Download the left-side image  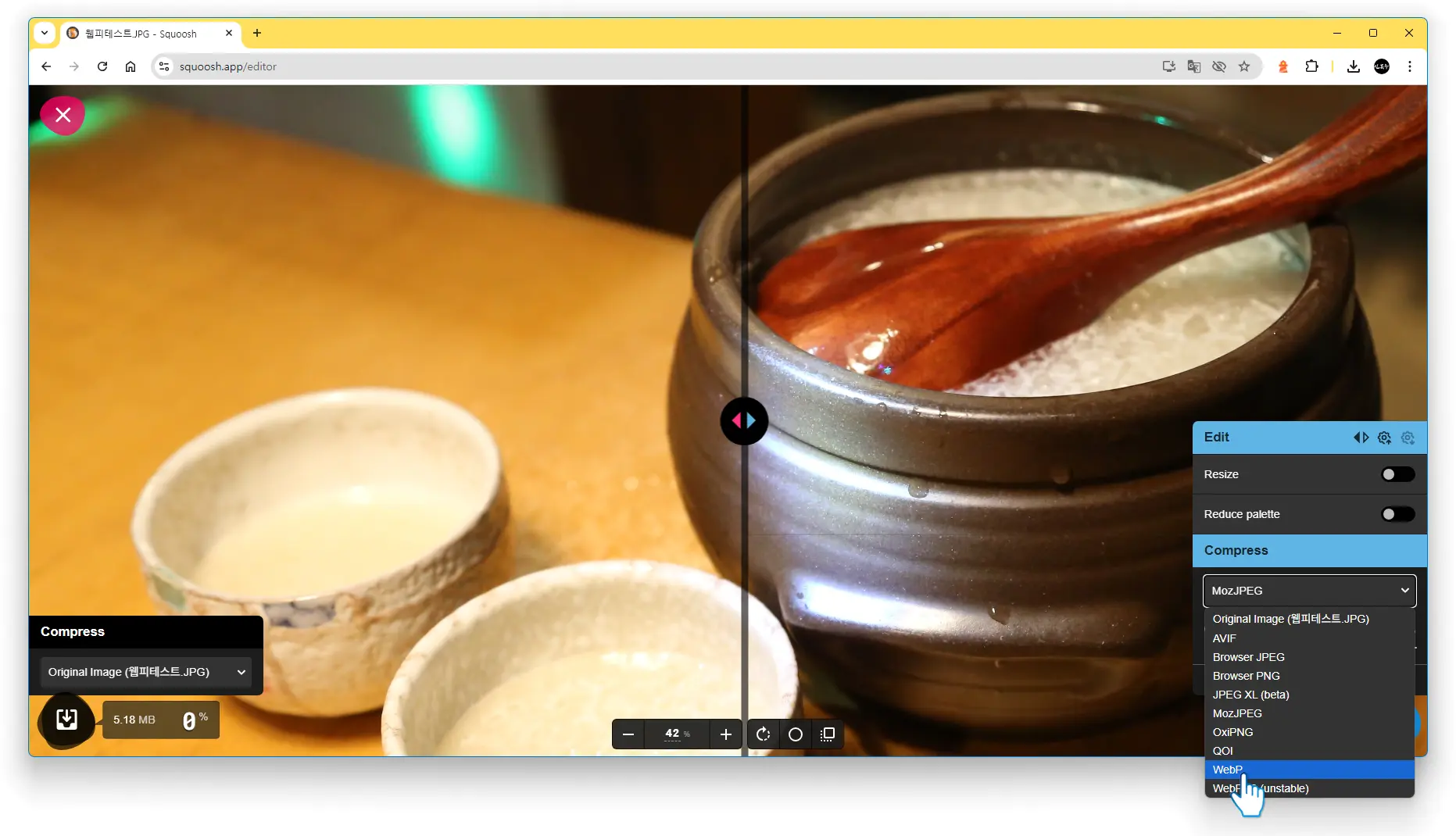[x=67, y=720]
